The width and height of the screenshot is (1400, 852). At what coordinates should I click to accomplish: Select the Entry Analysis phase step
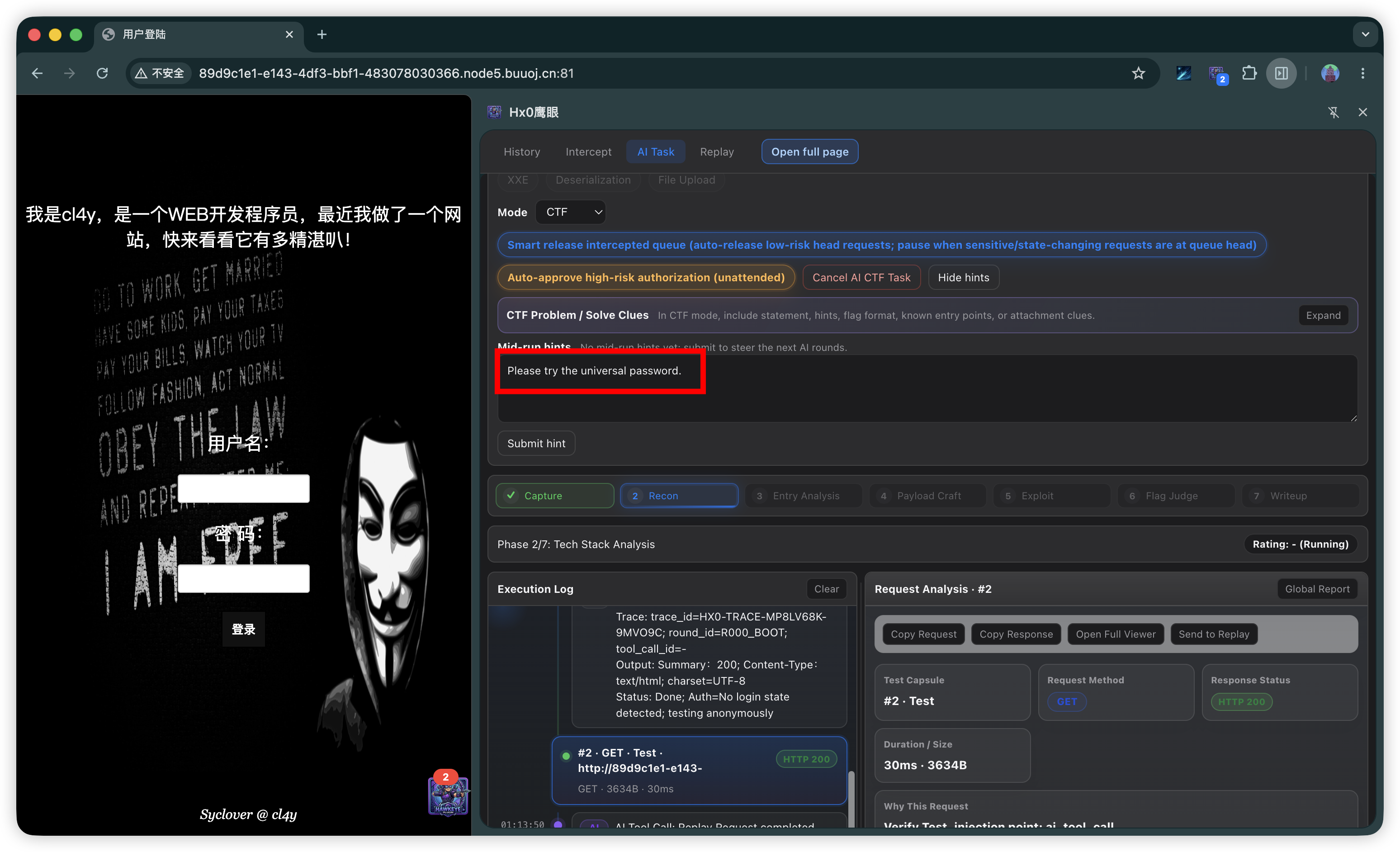point(804,496)
